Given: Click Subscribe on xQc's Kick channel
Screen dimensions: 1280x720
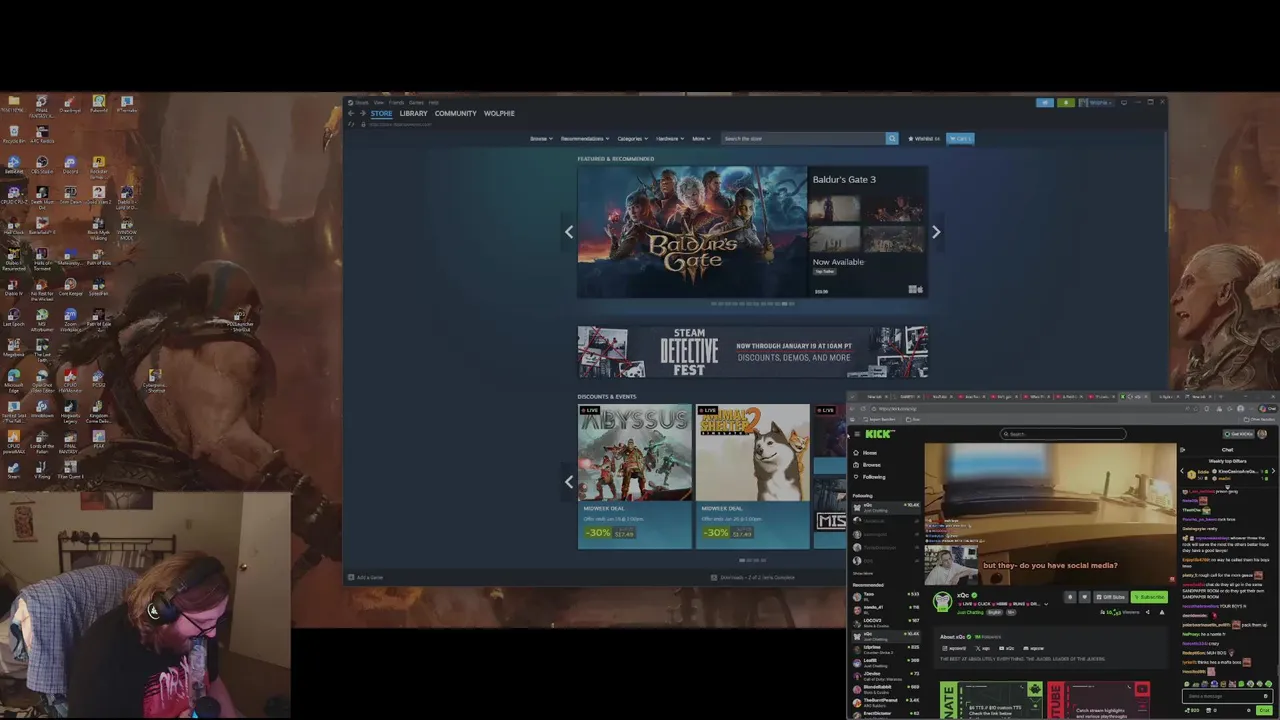Looking at the screenshot, I should point(1149,597).
